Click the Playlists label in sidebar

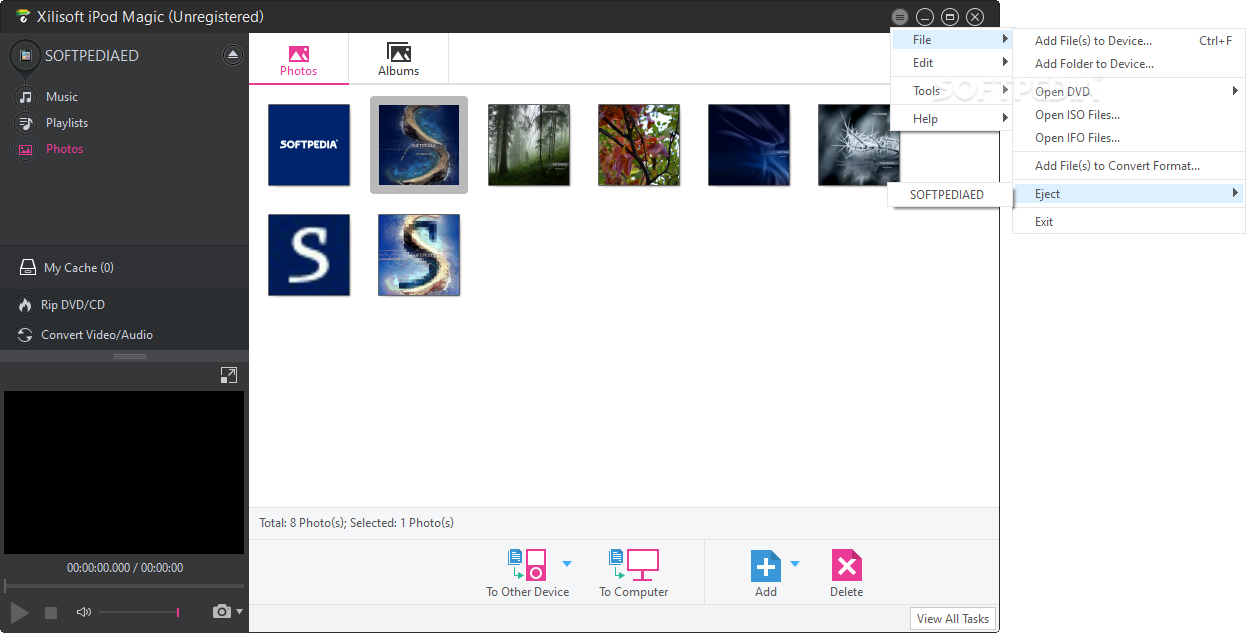point(67,123)
